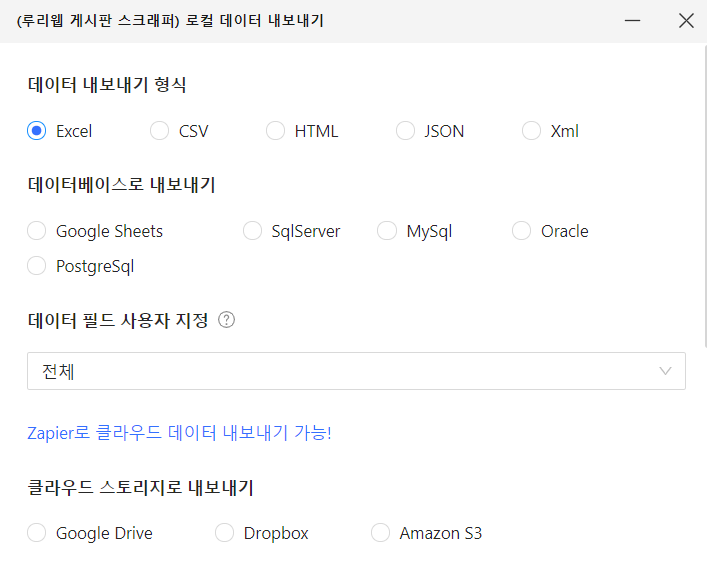Select the Xml export format
Image resolution: width=707 pixels, height=580 pixels.
532,131
